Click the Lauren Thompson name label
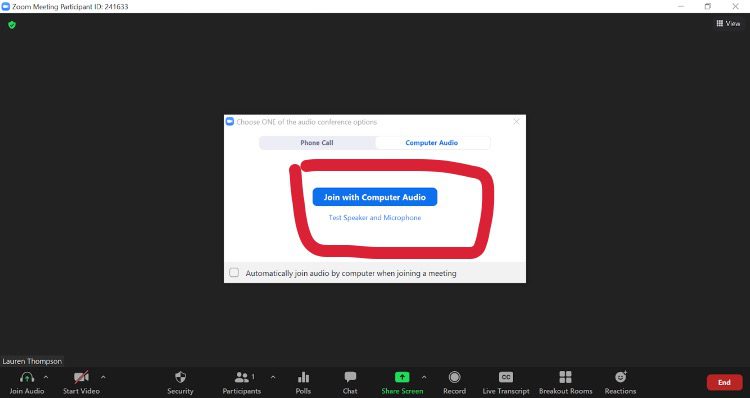 point(32,361)
